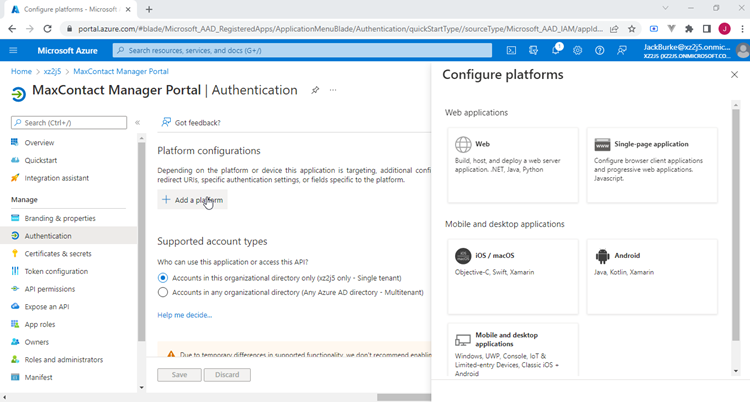The image size is (750, 402).
Task: Click the Save button
Action: 179,375
